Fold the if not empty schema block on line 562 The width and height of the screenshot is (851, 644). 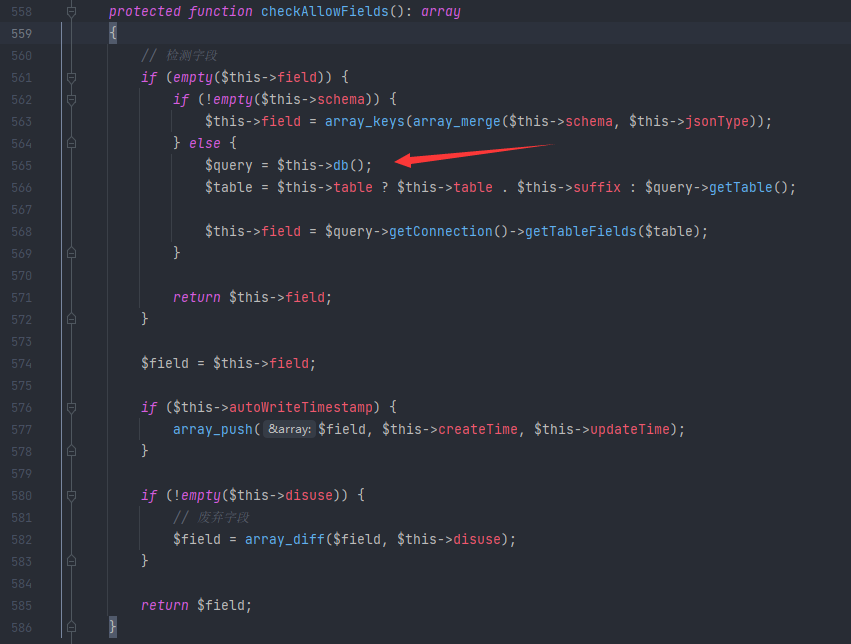coord(71,99)
